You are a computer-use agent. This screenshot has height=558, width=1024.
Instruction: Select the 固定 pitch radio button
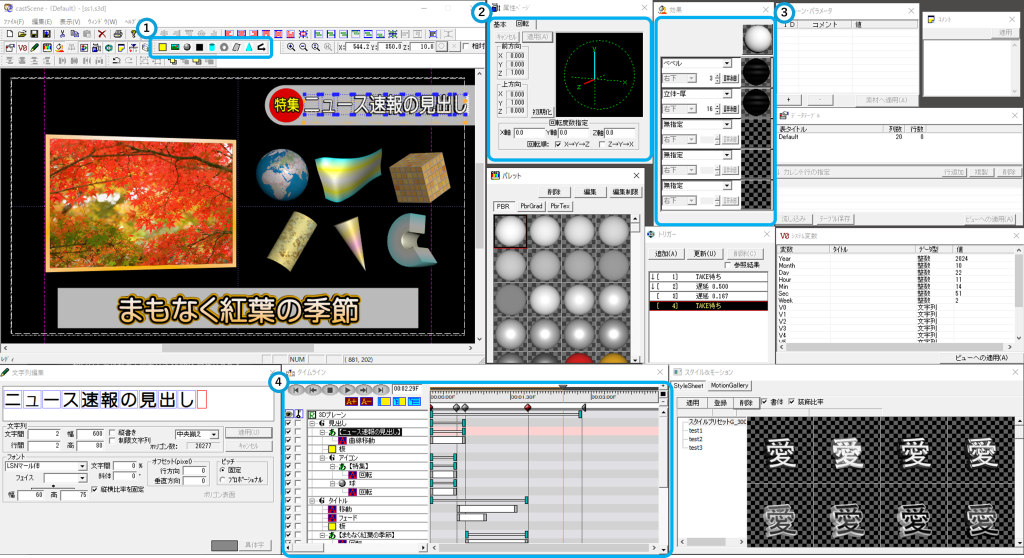(x=223, y=470)
